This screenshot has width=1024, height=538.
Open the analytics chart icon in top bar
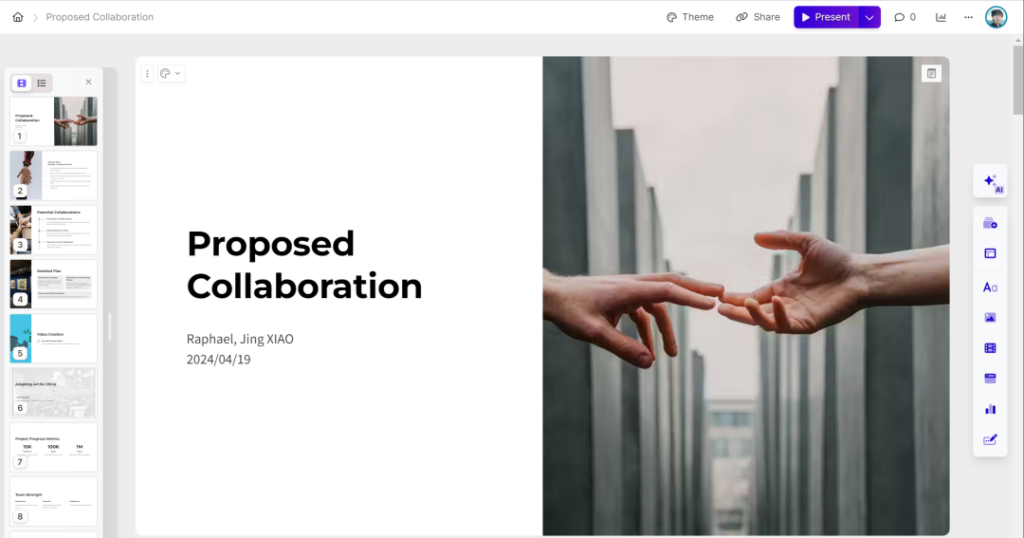coord(940,17)
